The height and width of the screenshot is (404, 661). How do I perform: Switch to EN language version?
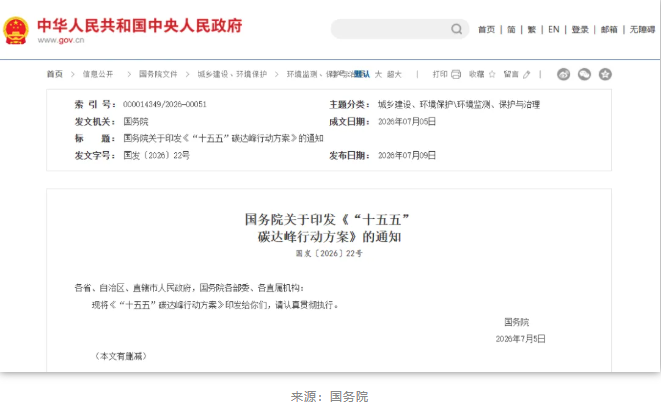tap(554, 29)
